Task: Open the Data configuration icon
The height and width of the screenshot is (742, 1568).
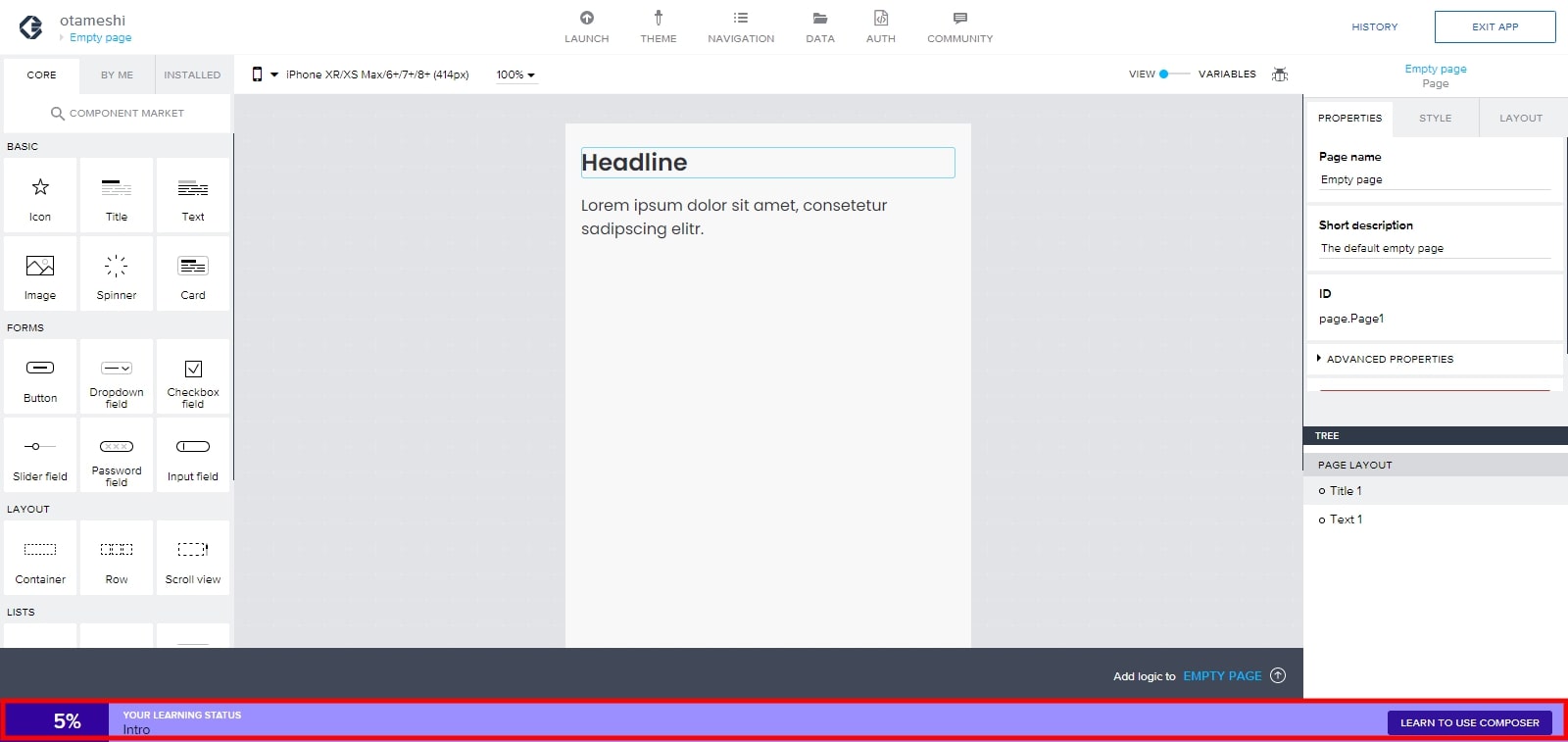Action: click(x=819, y=19)
